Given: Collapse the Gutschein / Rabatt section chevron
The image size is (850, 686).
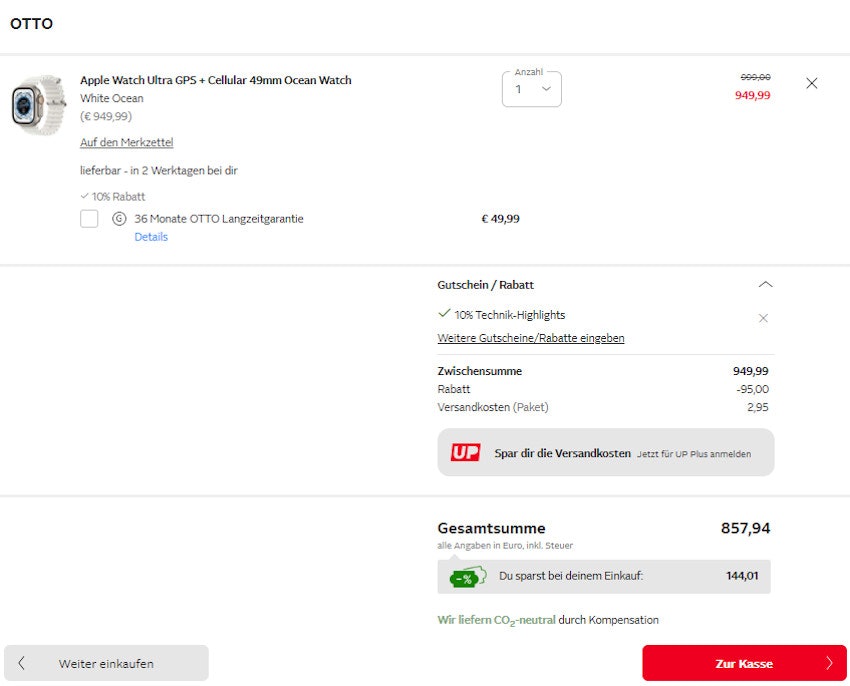Looking at the screenshot, I should point(765,285).
